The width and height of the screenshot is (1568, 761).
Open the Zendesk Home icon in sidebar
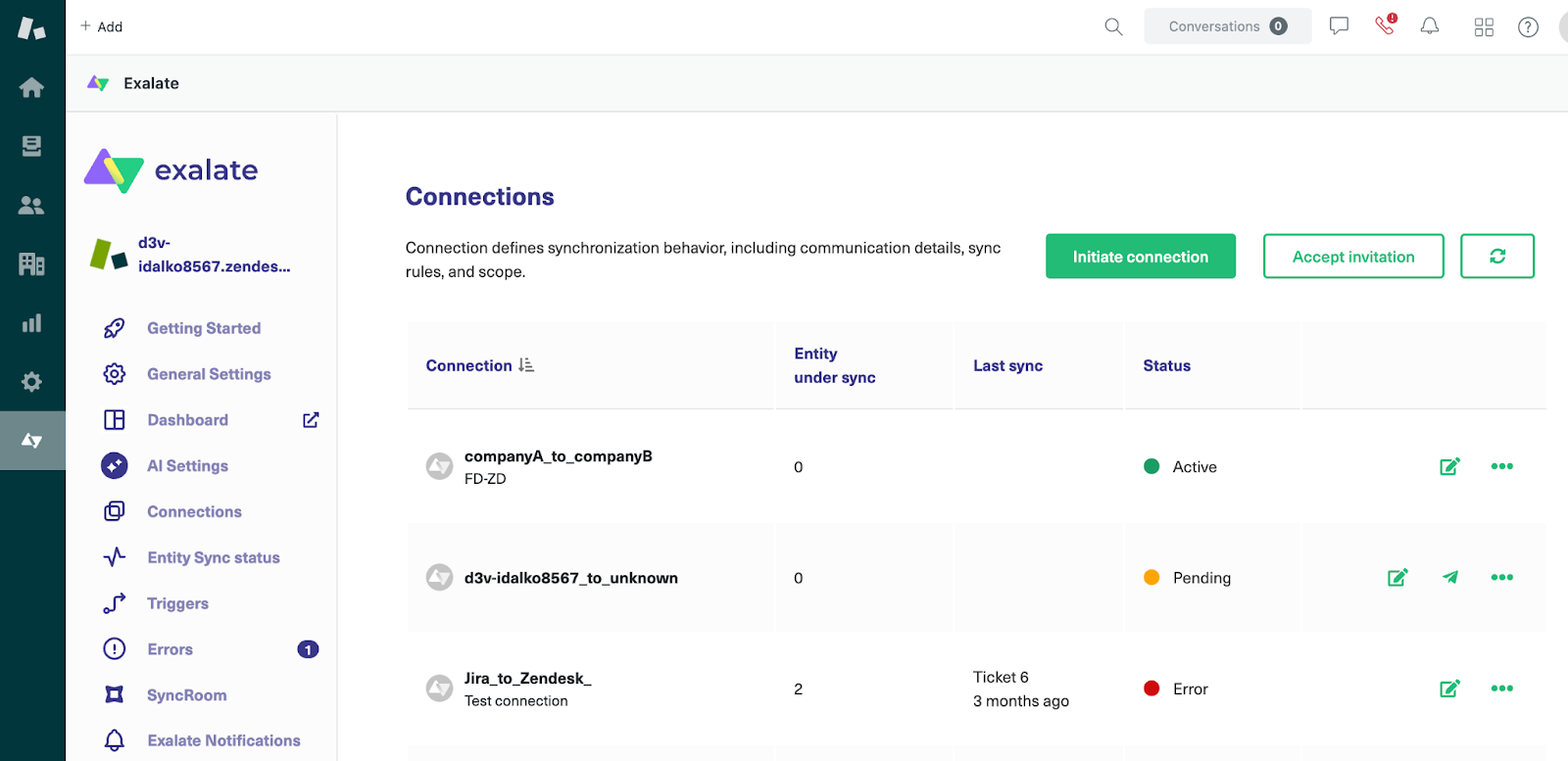pos(31,87)
